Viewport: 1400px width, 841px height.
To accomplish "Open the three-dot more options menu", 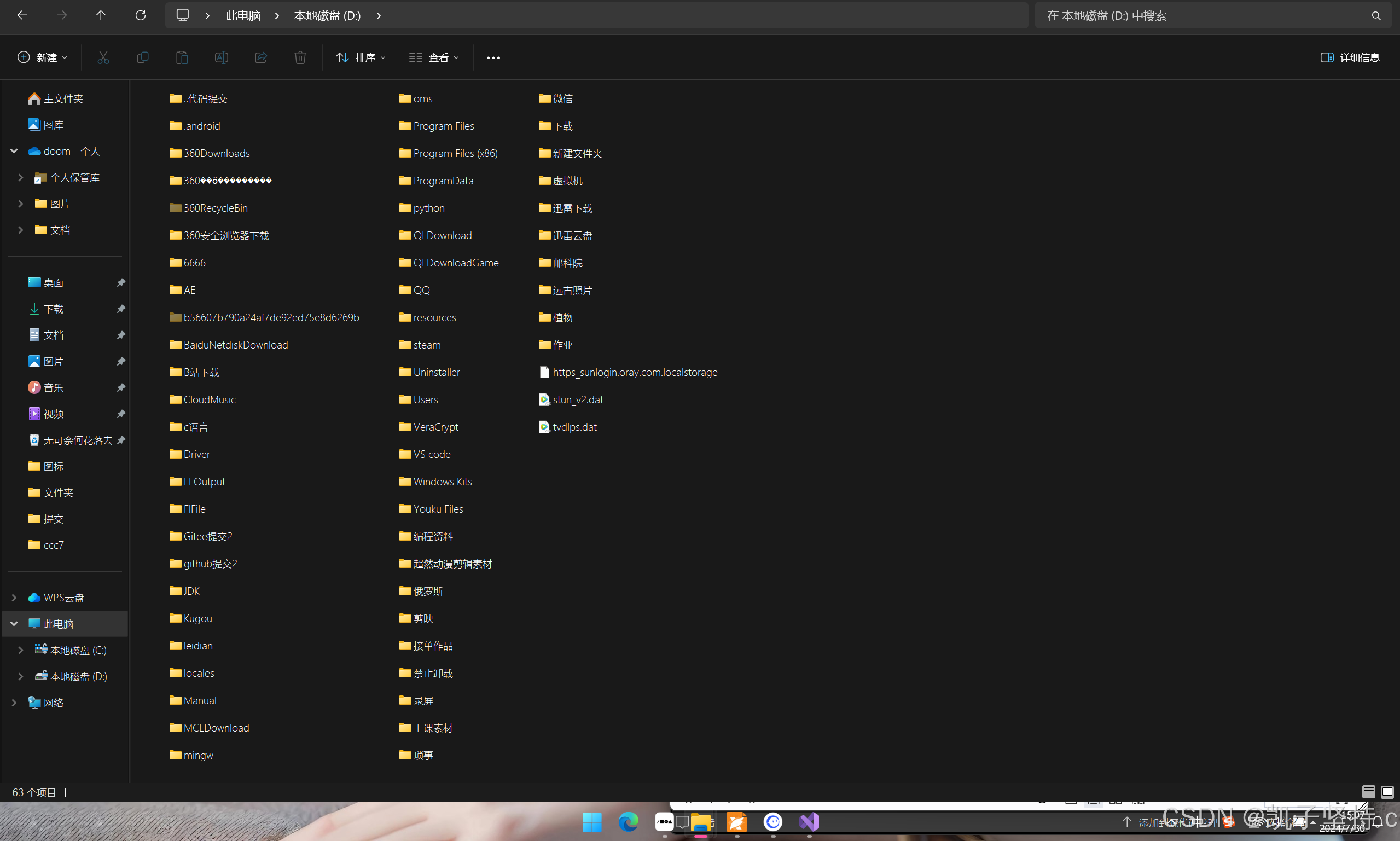I will click(x=493, y=58).
